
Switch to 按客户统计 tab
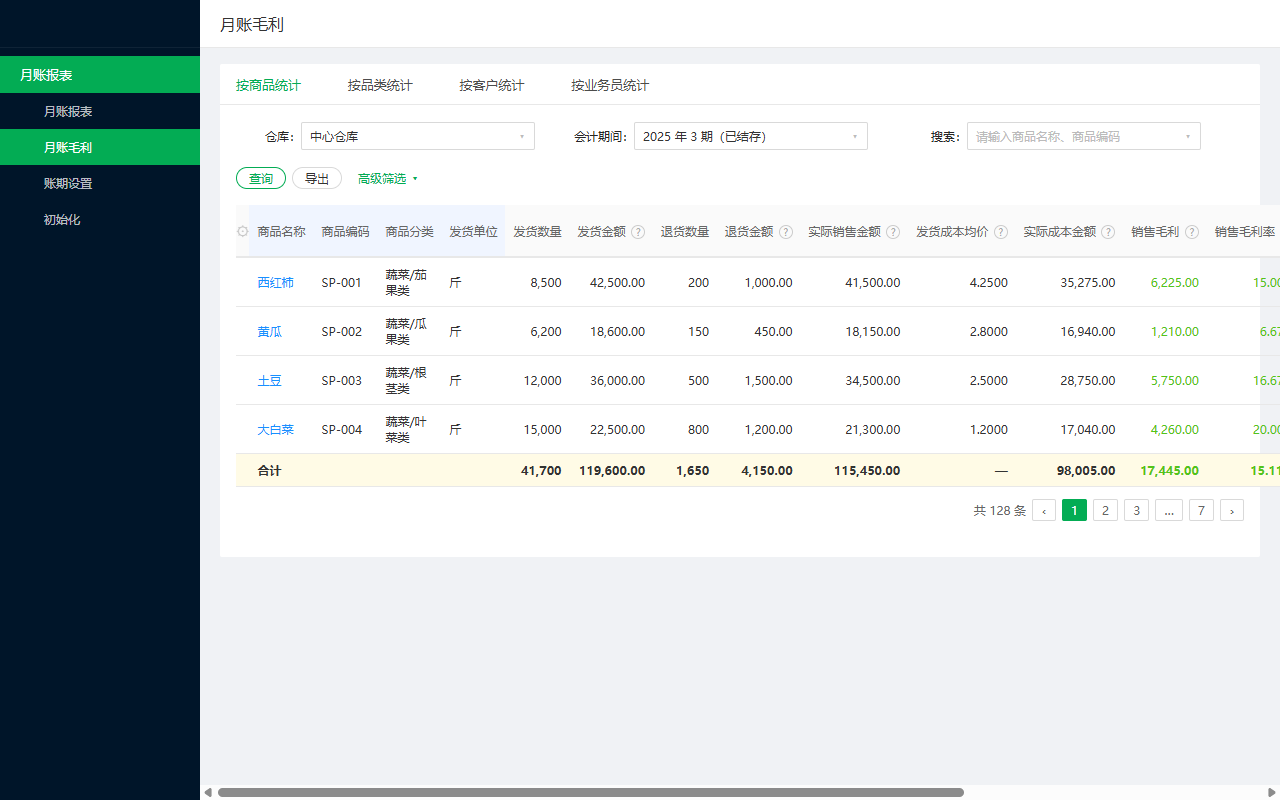492,85
